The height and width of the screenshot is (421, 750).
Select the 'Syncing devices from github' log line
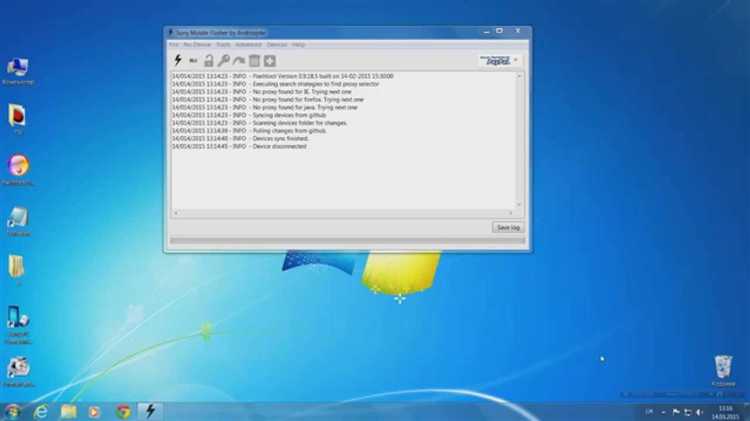[249, 115]
